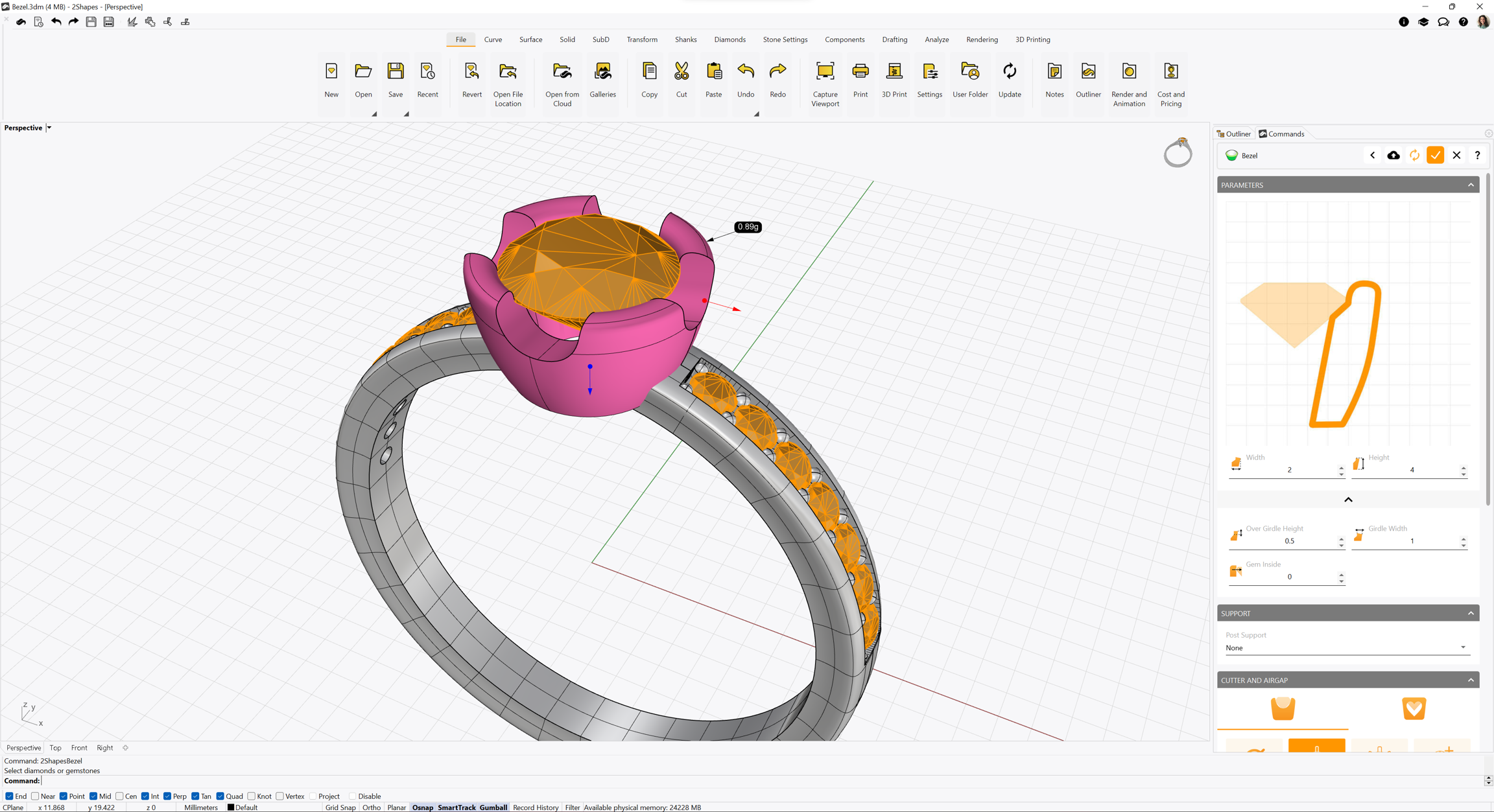The height and width of the screenshot is (812, 1494).
Task: Open Render and Animation
Action: [x=1128, y=72]
